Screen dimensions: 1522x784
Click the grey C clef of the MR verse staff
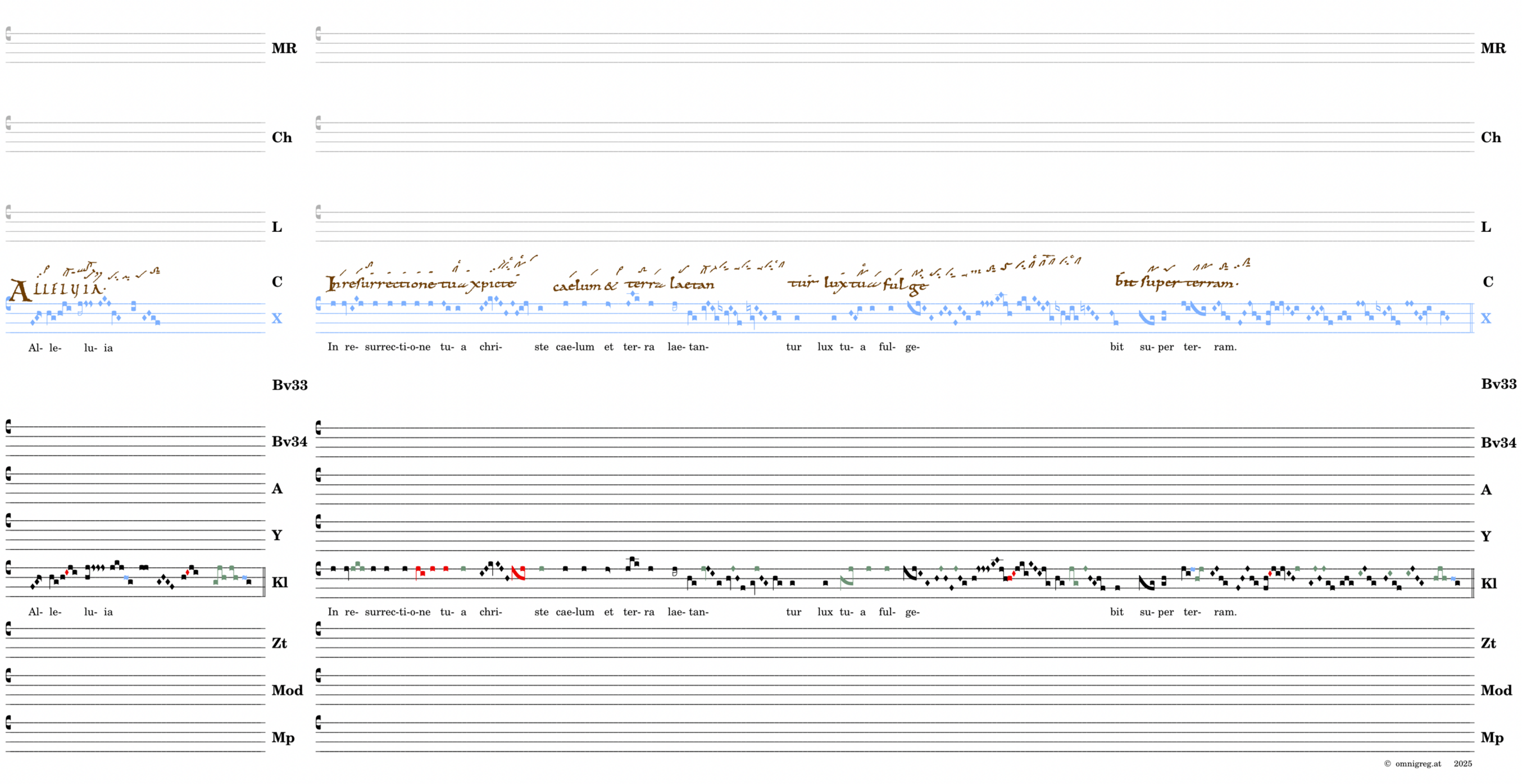[319, 34]
